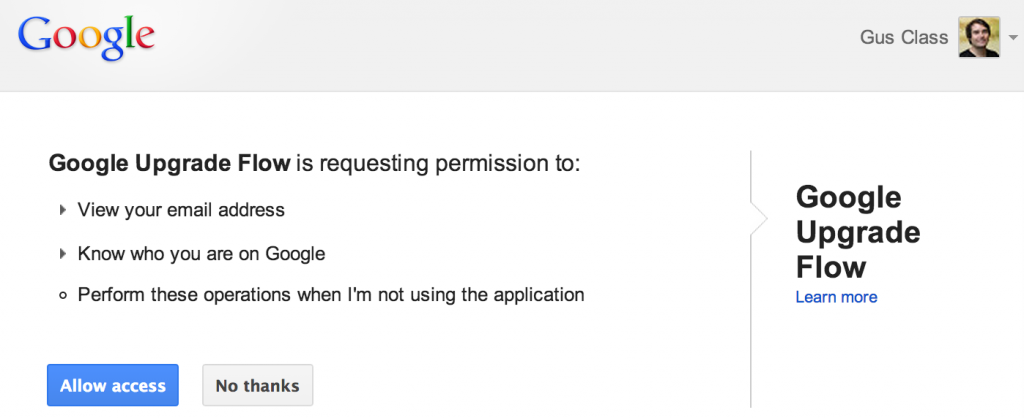Expand Know who you are on Google
The image size is (1024, 418).
point(63,253)
